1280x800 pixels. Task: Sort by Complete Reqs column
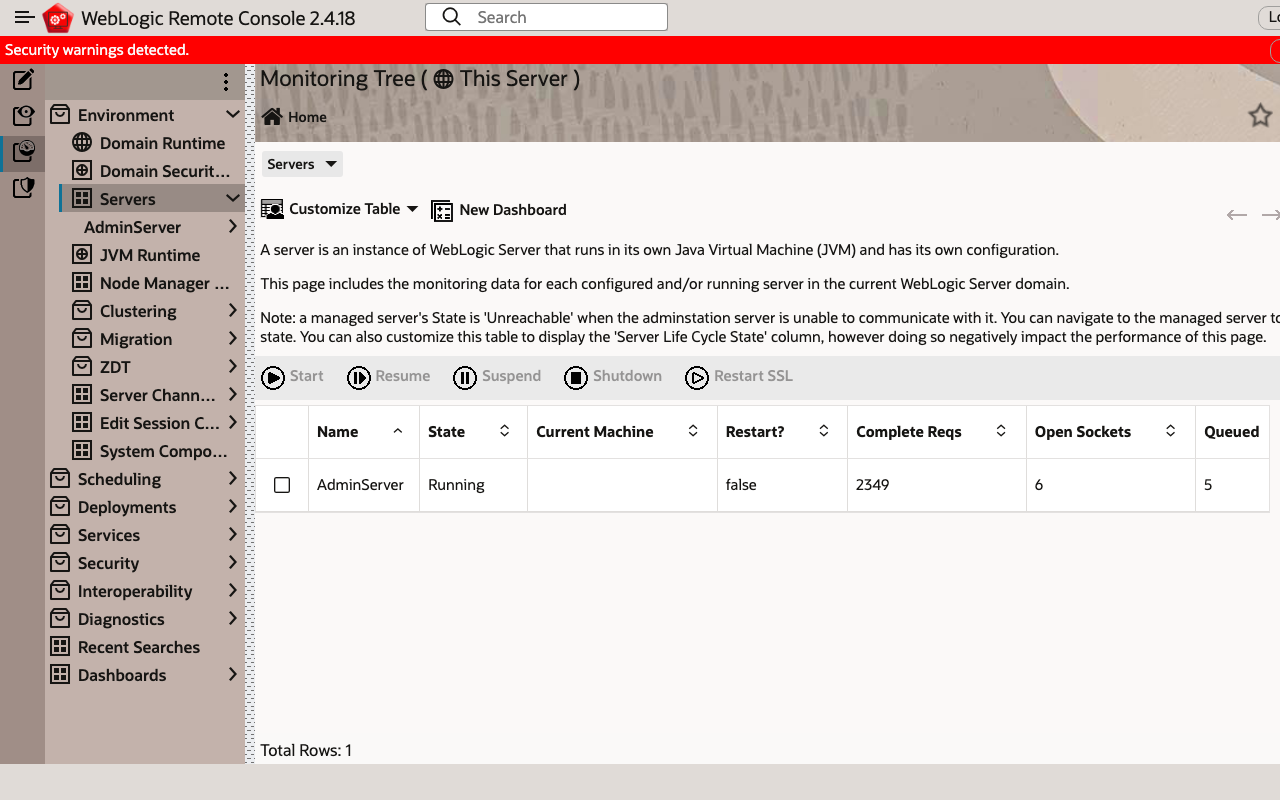pyautogui.click(x=937, y=432)
